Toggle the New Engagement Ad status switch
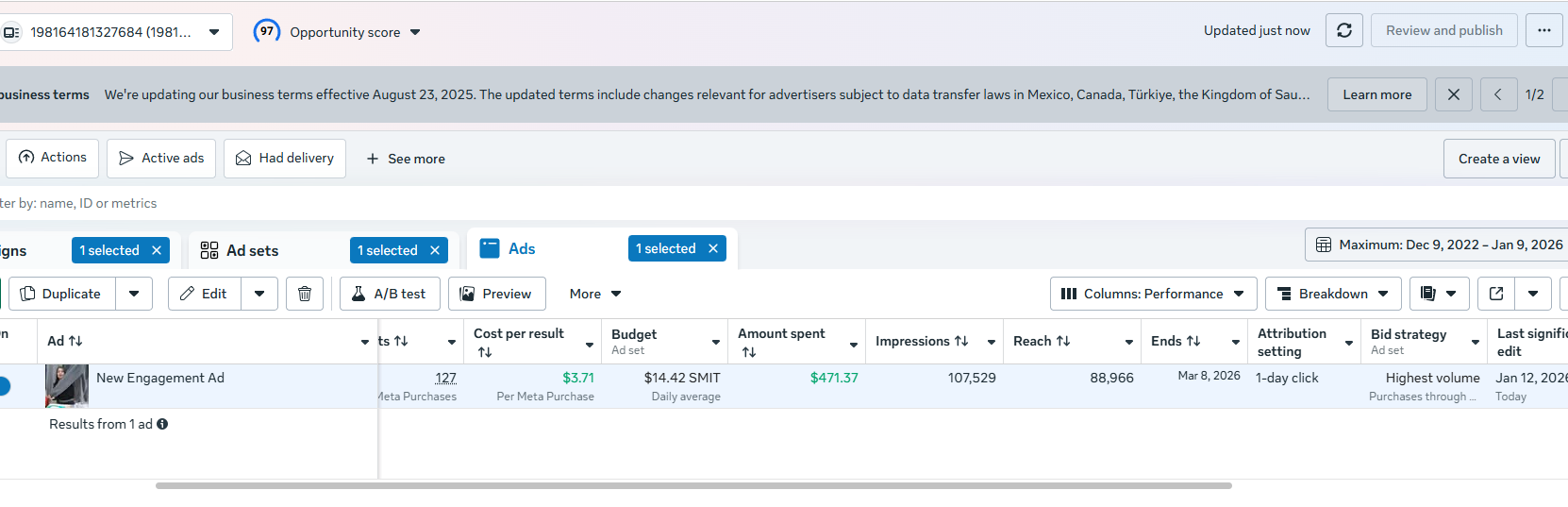This screenshot has width=1568, height=507. 4,386
